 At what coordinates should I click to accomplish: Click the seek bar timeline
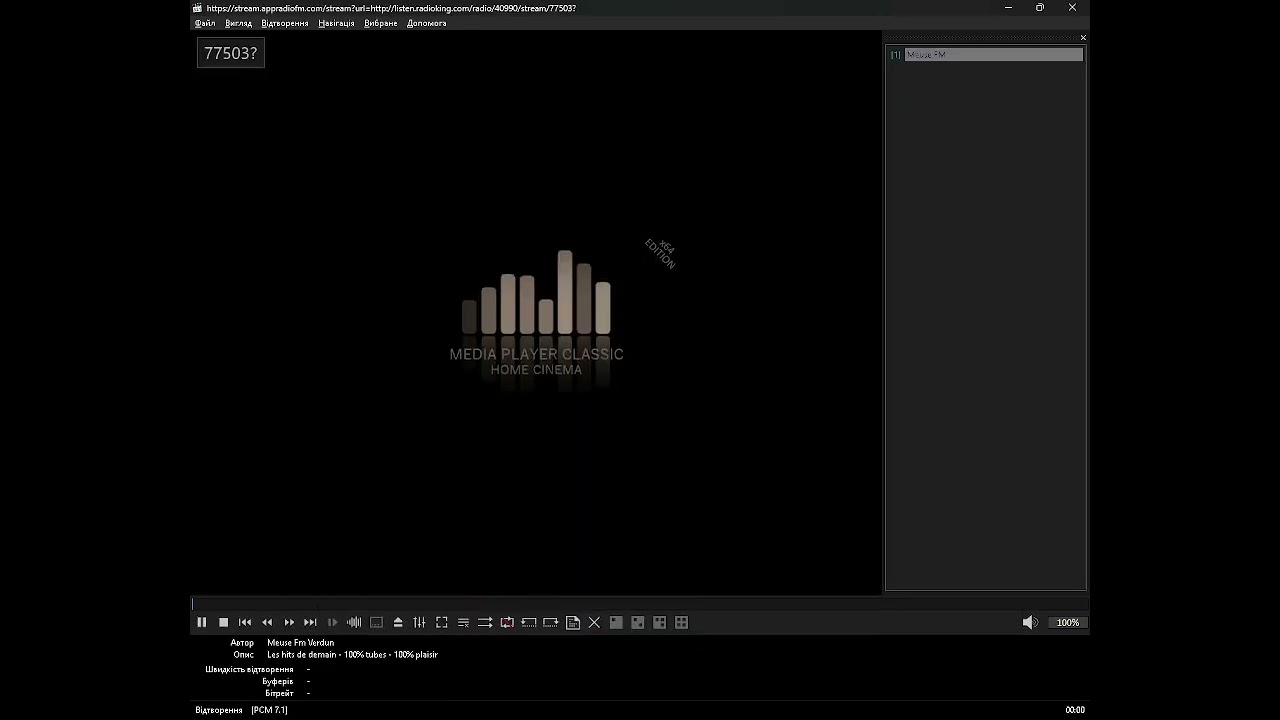640,604
